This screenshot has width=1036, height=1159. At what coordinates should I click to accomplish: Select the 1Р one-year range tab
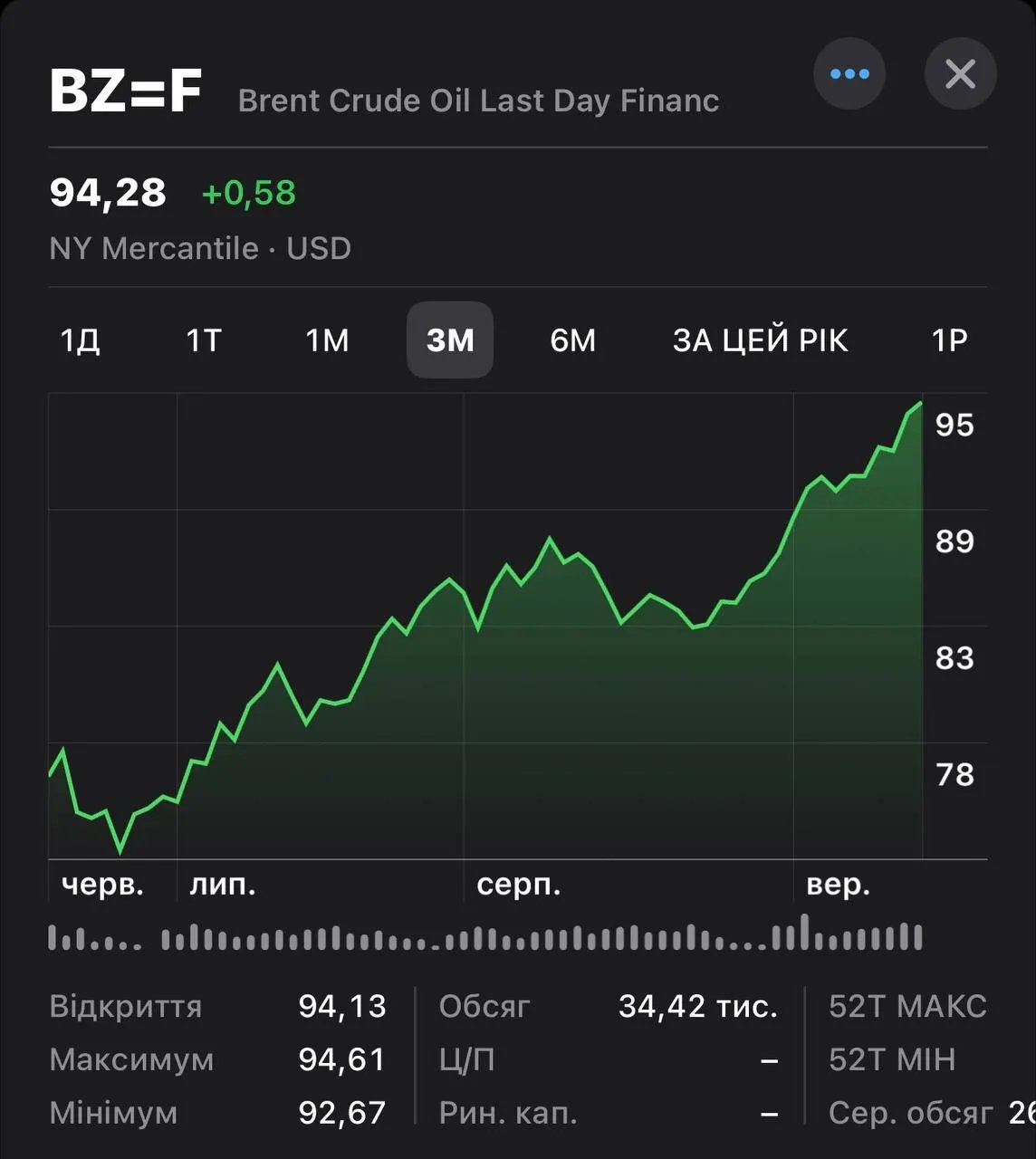949,340
